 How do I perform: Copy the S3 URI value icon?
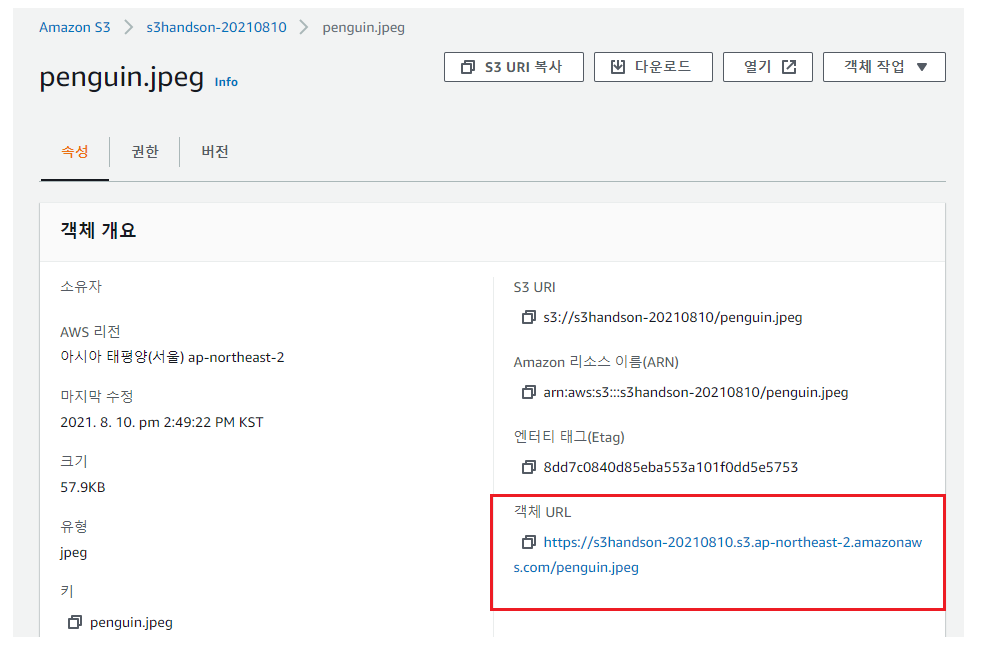coord(529,317)
